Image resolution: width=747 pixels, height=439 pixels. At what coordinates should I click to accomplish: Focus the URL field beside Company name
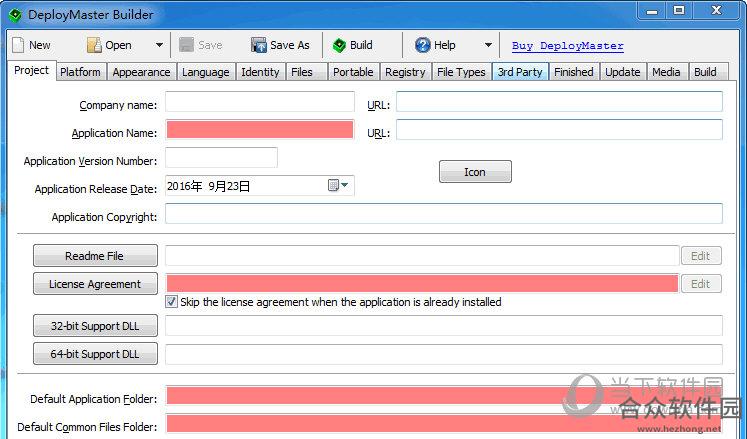click(x=559, y=102)
